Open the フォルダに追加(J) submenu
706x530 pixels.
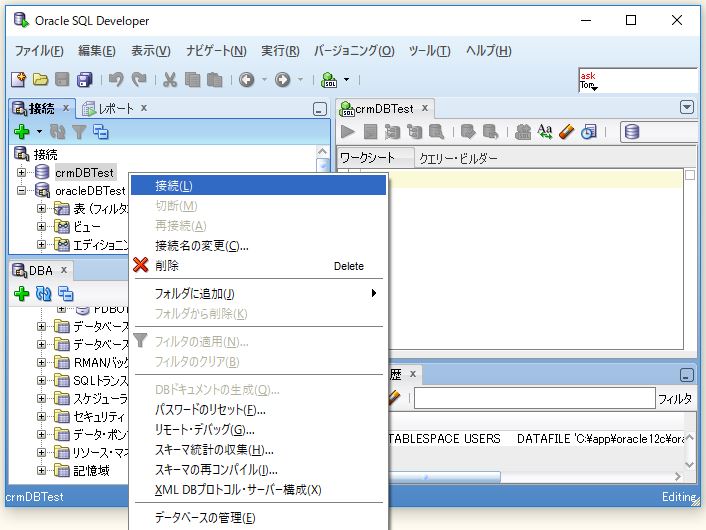(258, 294)
